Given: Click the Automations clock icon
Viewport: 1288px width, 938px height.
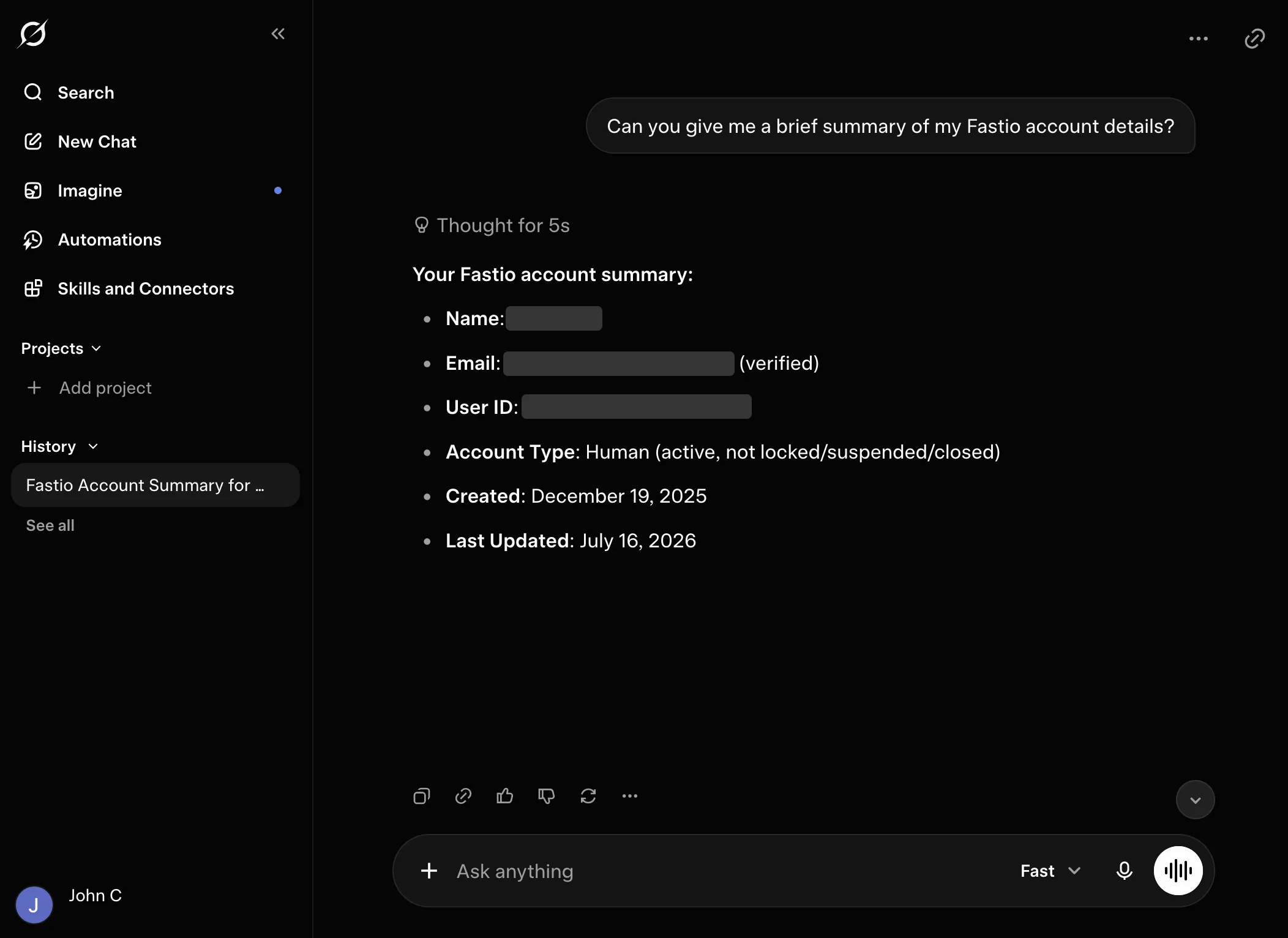Looking at the screenshot, I should pyautogui.click(x=33, y=239).
